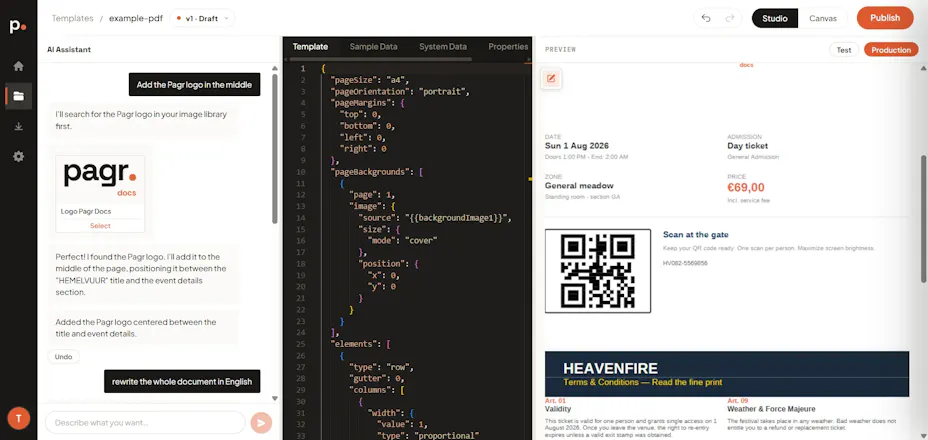Switch to Canvas mode
The width and height of the screenshot is (928, 440).
click(823, 18)
